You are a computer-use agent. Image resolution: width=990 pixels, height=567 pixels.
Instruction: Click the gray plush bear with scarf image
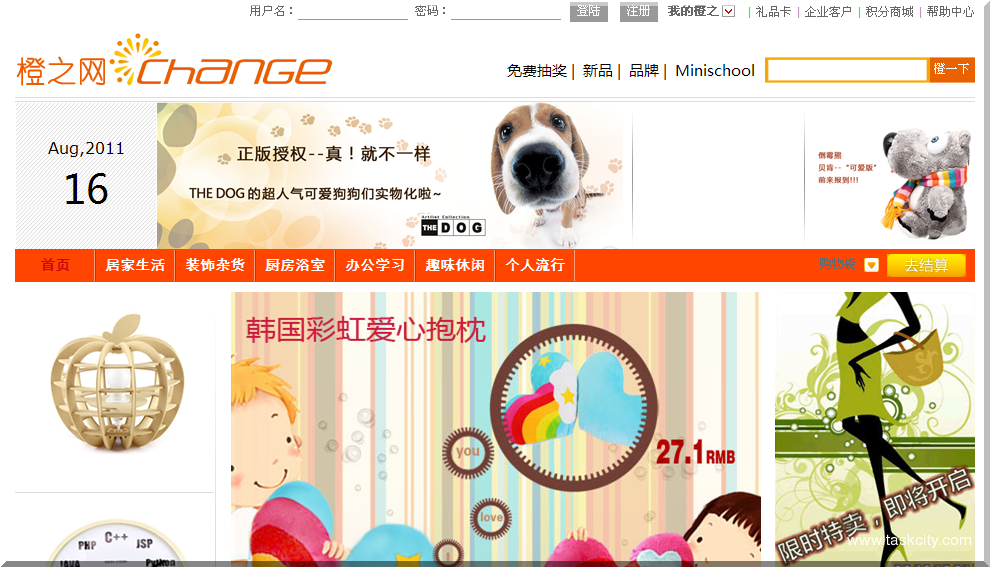click(924, 180)
